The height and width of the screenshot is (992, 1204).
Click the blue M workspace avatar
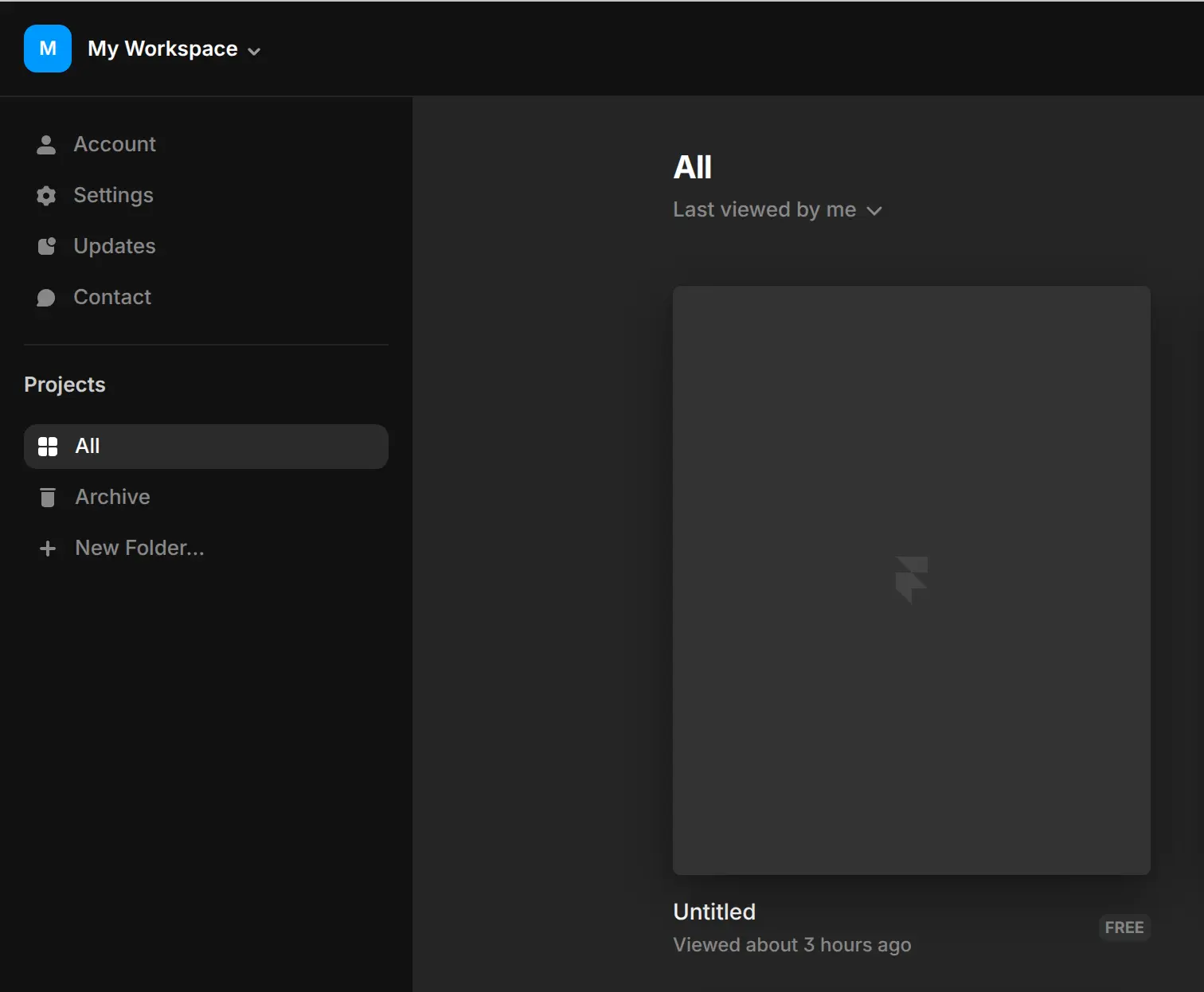point(48,49)
